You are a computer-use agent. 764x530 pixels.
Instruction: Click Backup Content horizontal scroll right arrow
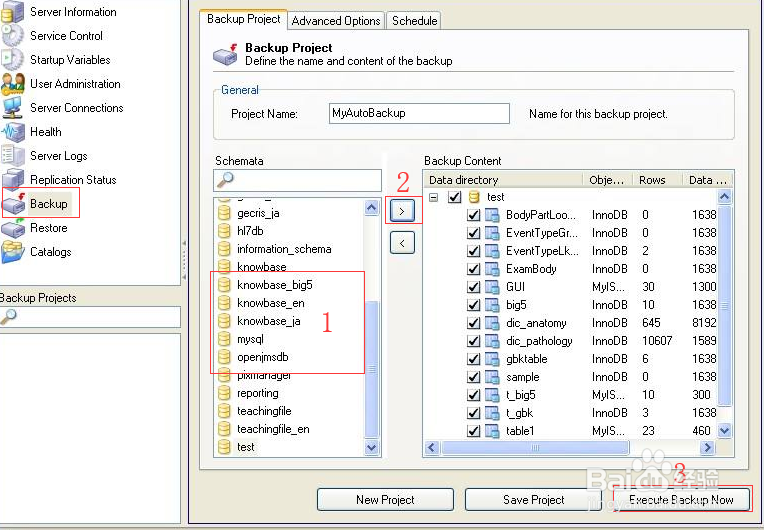tap(707, 447)
